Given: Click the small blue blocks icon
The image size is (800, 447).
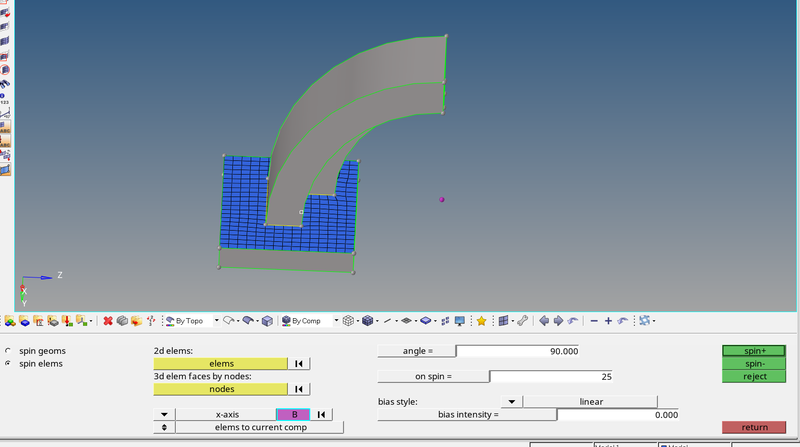Looking at the screenshot, I should [x=445, y=321].
